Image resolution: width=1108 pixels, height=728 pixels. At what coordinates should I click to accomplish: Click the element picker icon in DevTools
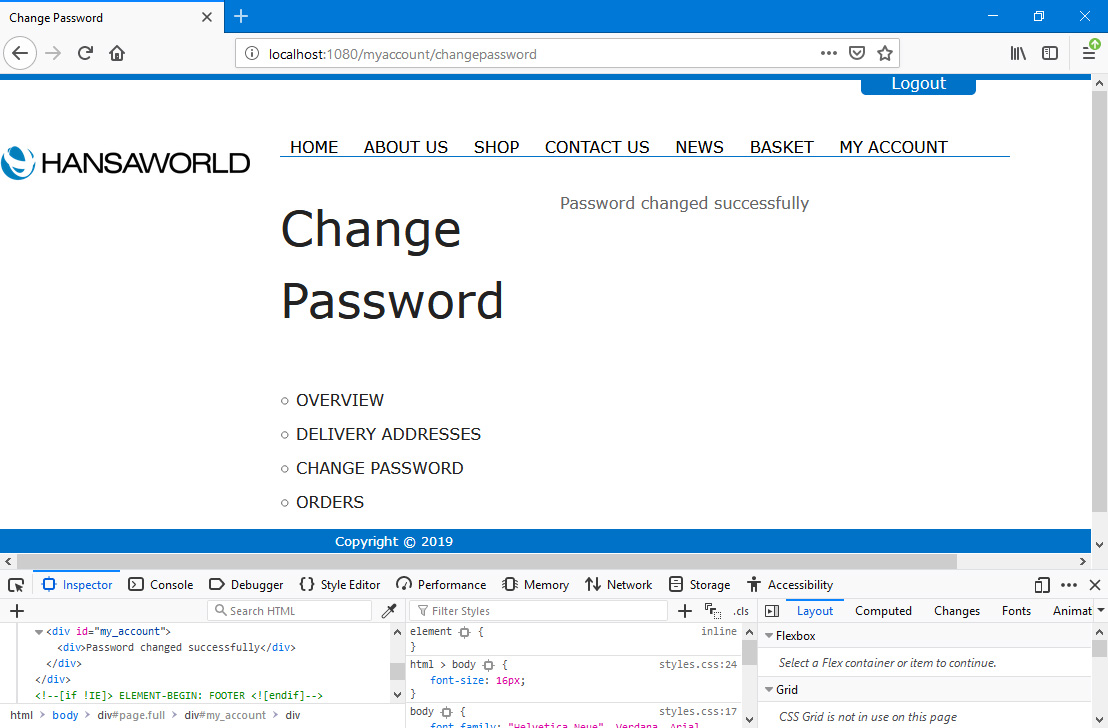click(x=16, y=585)
